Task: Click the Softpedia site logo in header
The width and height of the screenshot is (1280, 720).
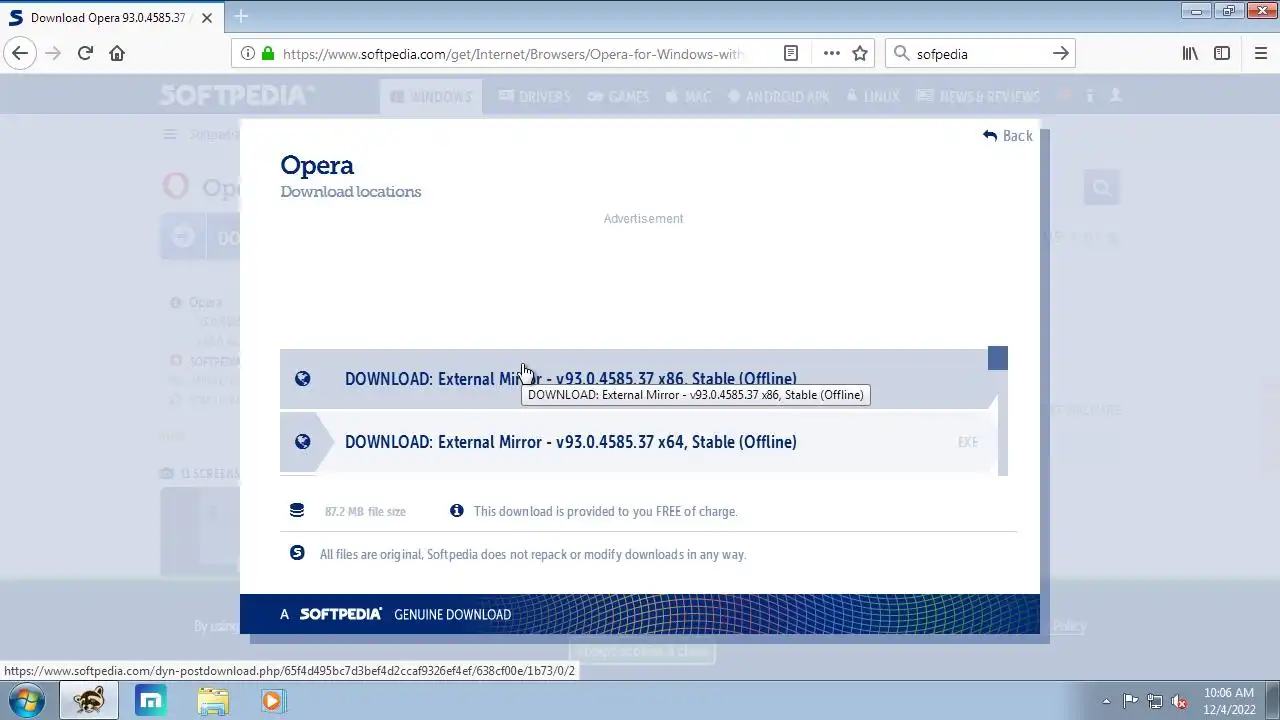Action: pos(237,96)
